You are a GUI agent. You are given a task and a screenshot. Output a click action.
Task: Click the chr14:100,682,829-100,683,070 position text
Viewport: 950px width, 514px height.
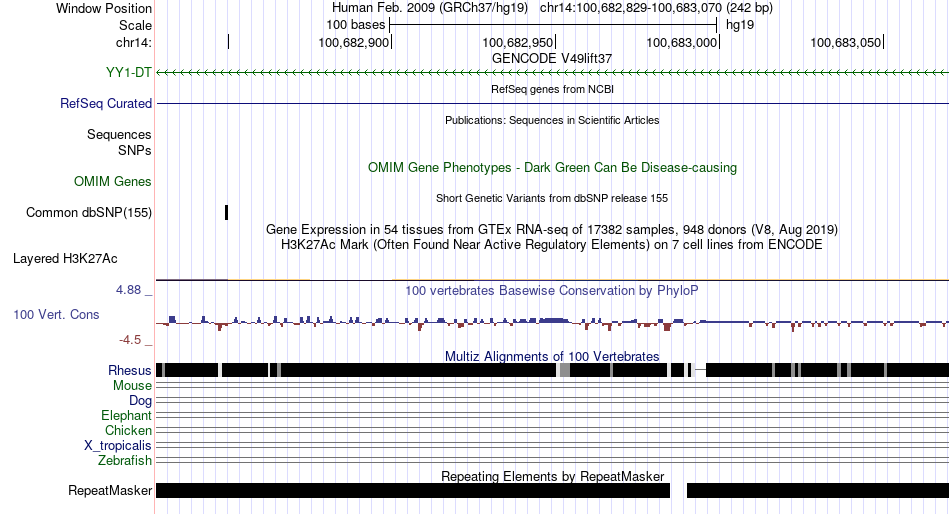[x=656, y=8]
